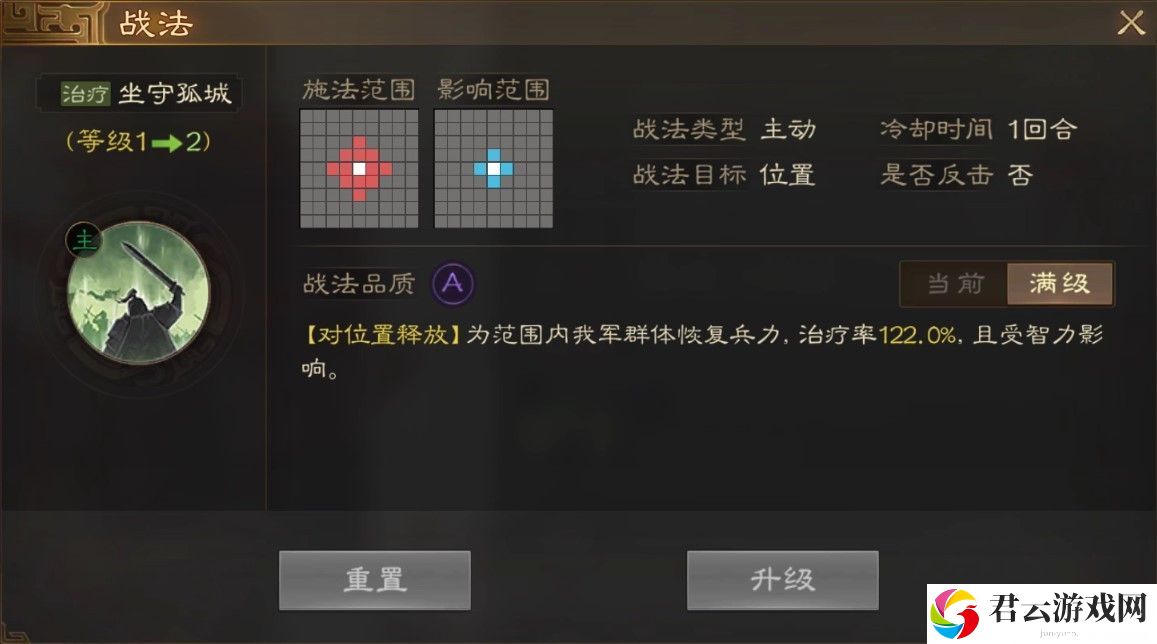
Task: Click the 冷却时间 1回合 field
Action: 978,130
